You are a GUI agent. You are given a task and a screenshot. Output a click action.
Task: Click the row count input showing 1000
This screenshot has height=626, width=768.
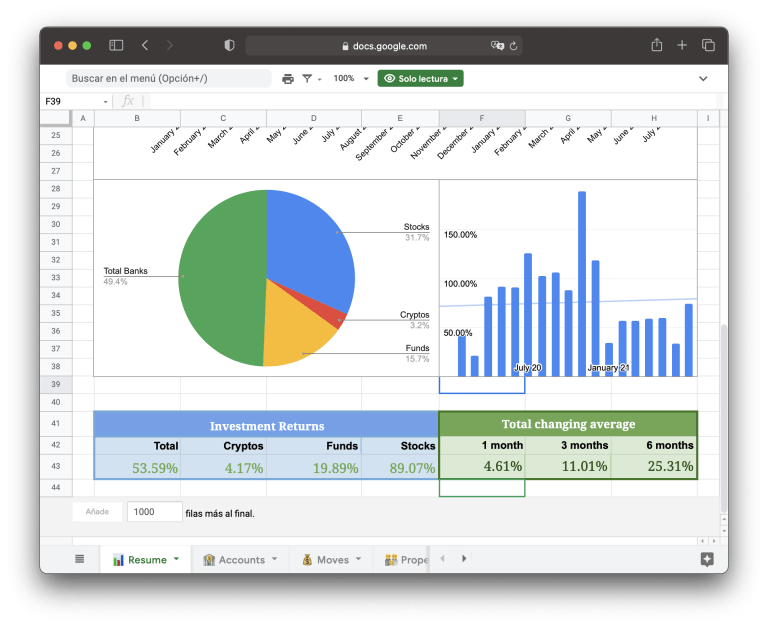point(153,512)
